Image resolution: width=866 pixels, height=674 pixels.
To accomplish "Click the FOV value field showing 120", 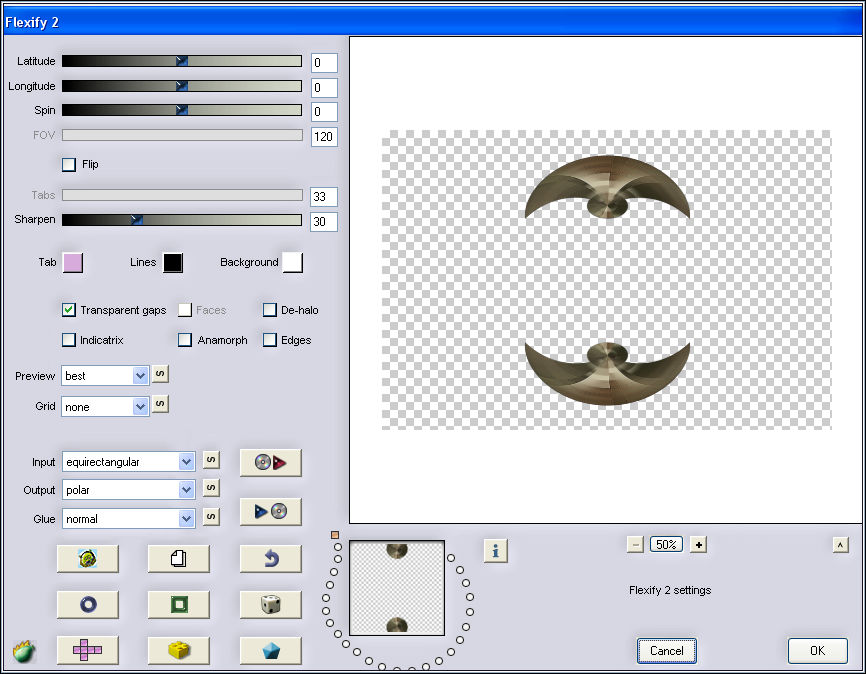I will [324, 136].
